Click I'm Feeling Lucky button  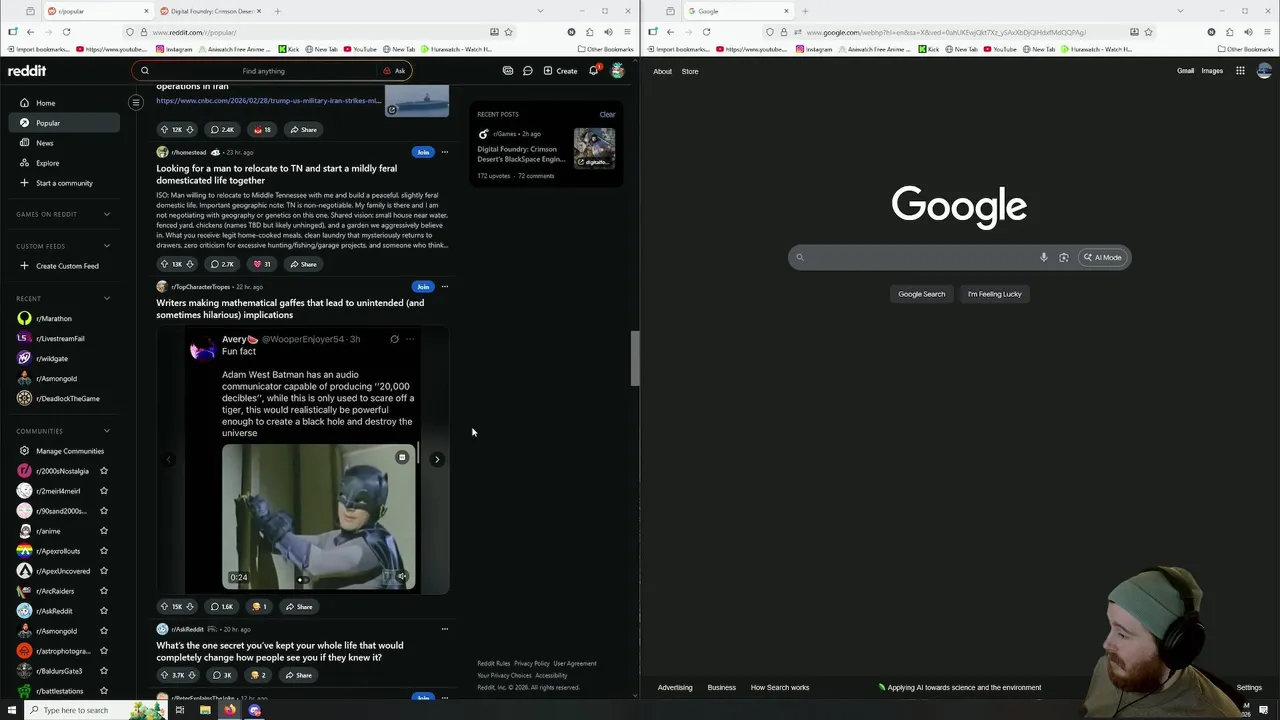[x=994, y=294]
